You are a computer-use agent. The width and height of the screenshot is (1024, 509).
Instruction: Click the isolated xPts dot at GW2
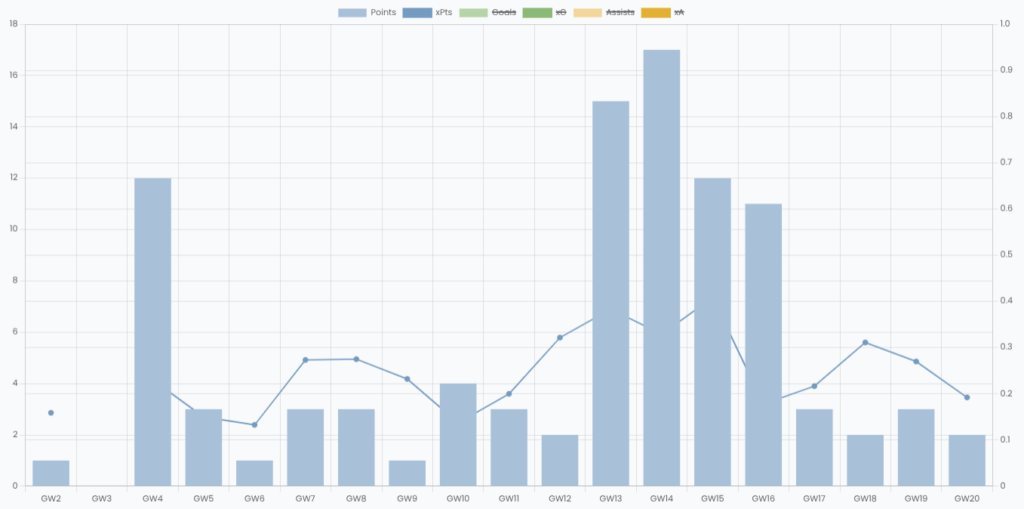(51, 413)
